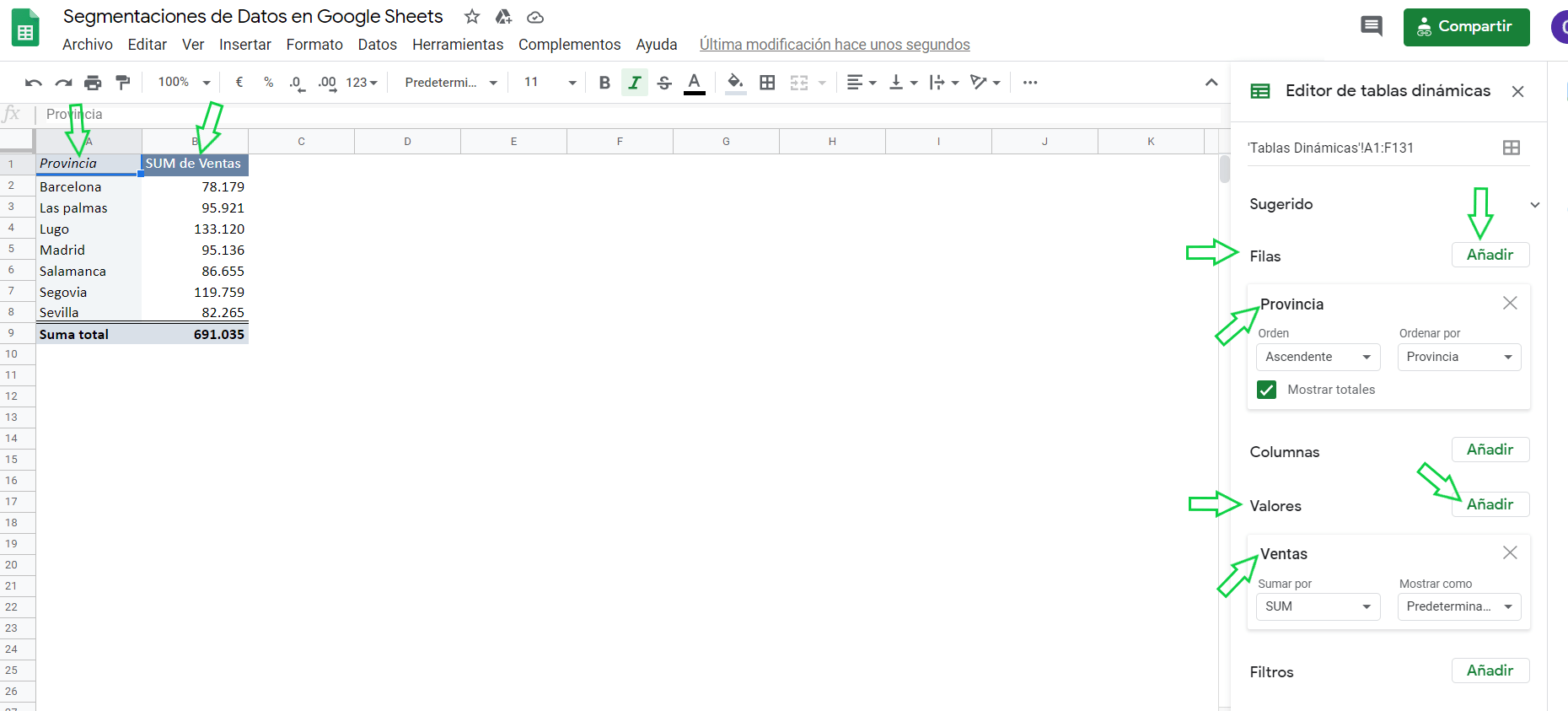The image size is (1568, 711).
Task: Open the Archivo menu
Action: click(88, 45)
